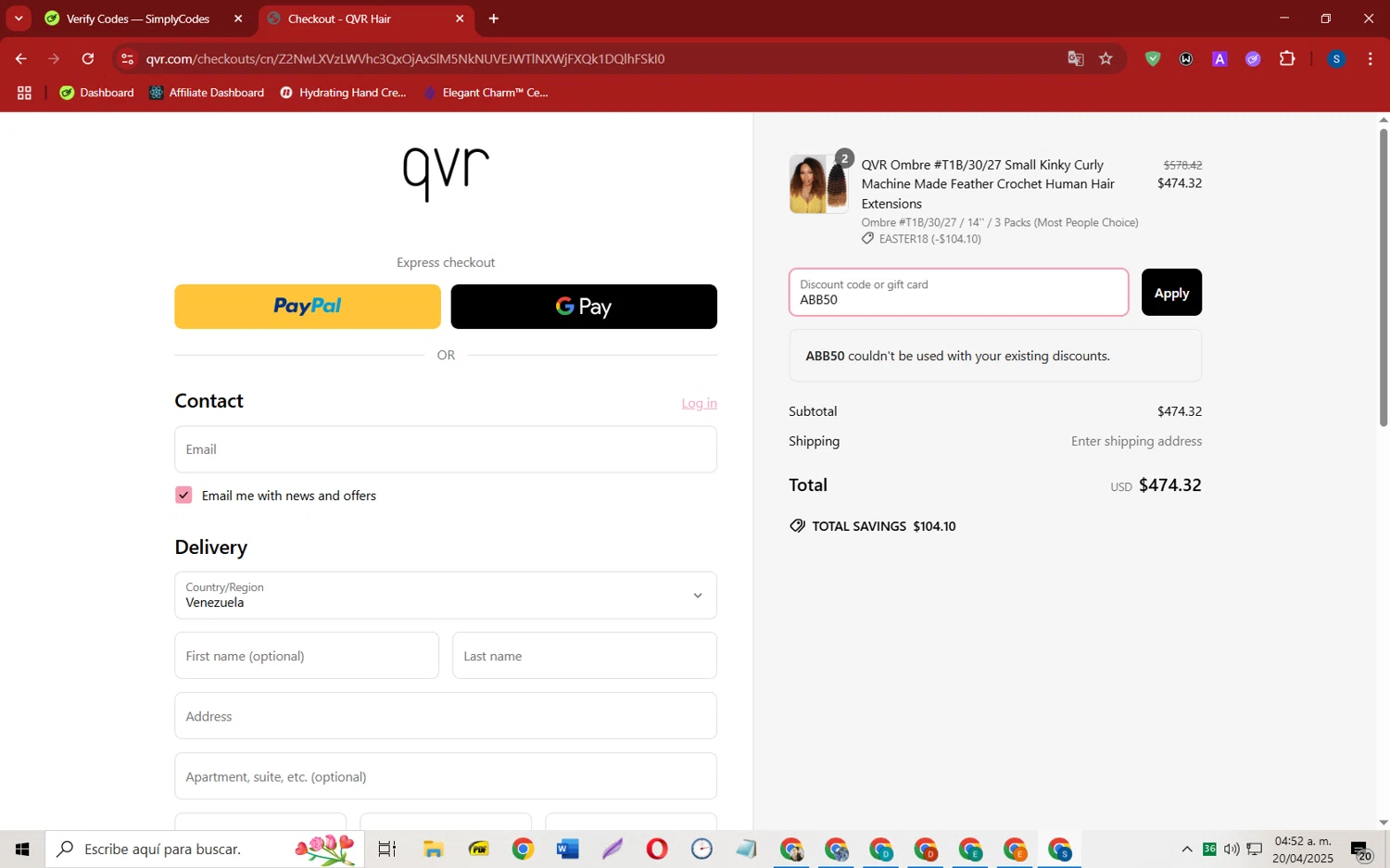Click the discount code input containing ABB50
The width and height of the screenshot is (1390, 868).
coord(959,293)
